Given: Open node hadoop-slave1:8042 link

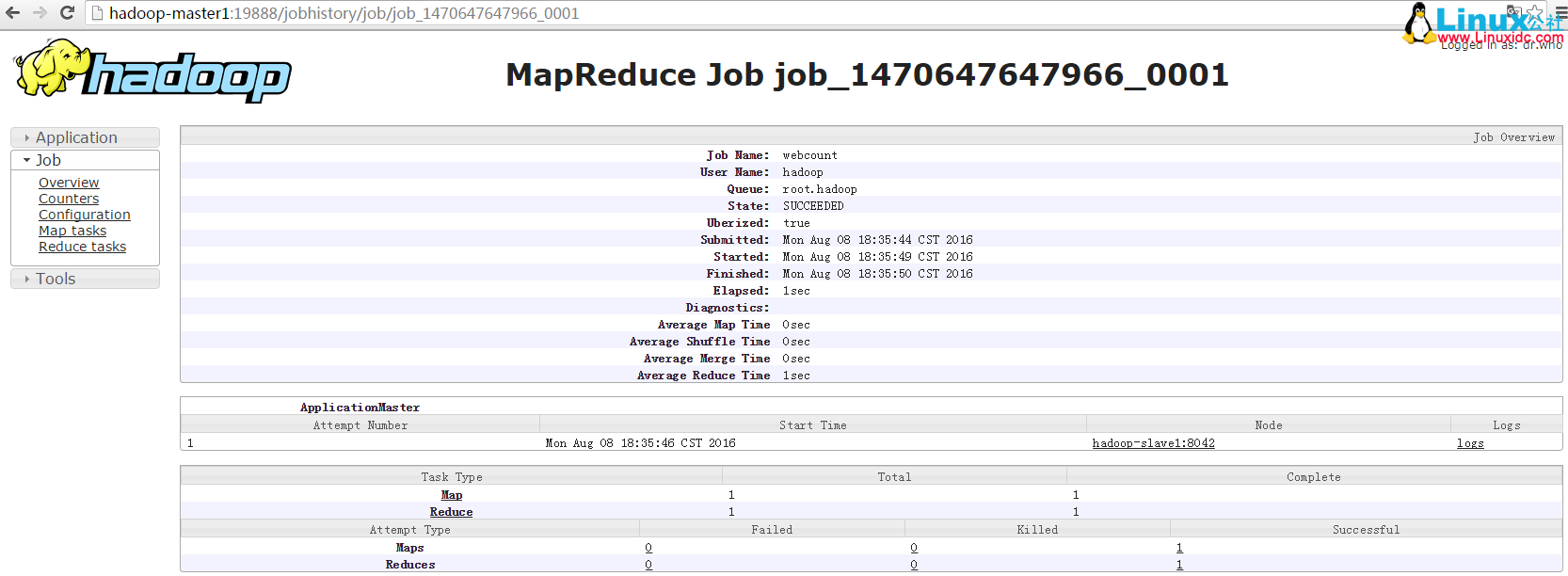Looking at the screenshot, I should [x=1153, y=443].
